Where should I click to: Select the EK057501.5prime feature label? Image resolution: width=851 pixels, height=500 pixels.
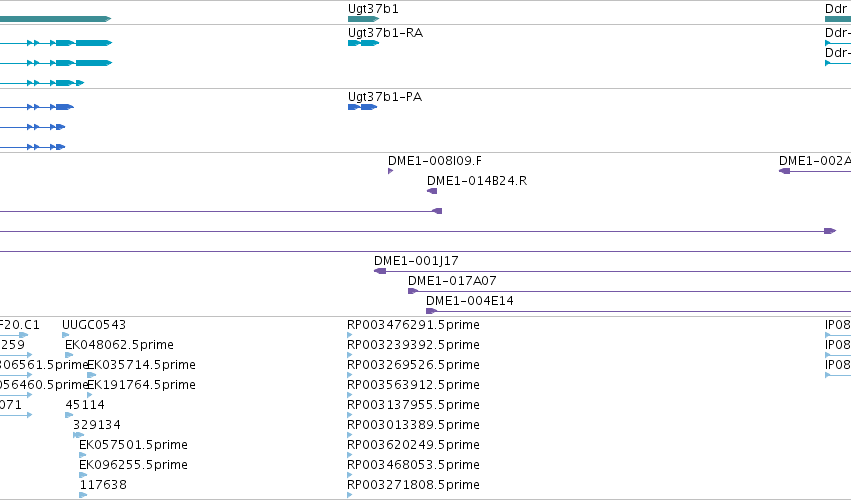click(x=134, y=445)
